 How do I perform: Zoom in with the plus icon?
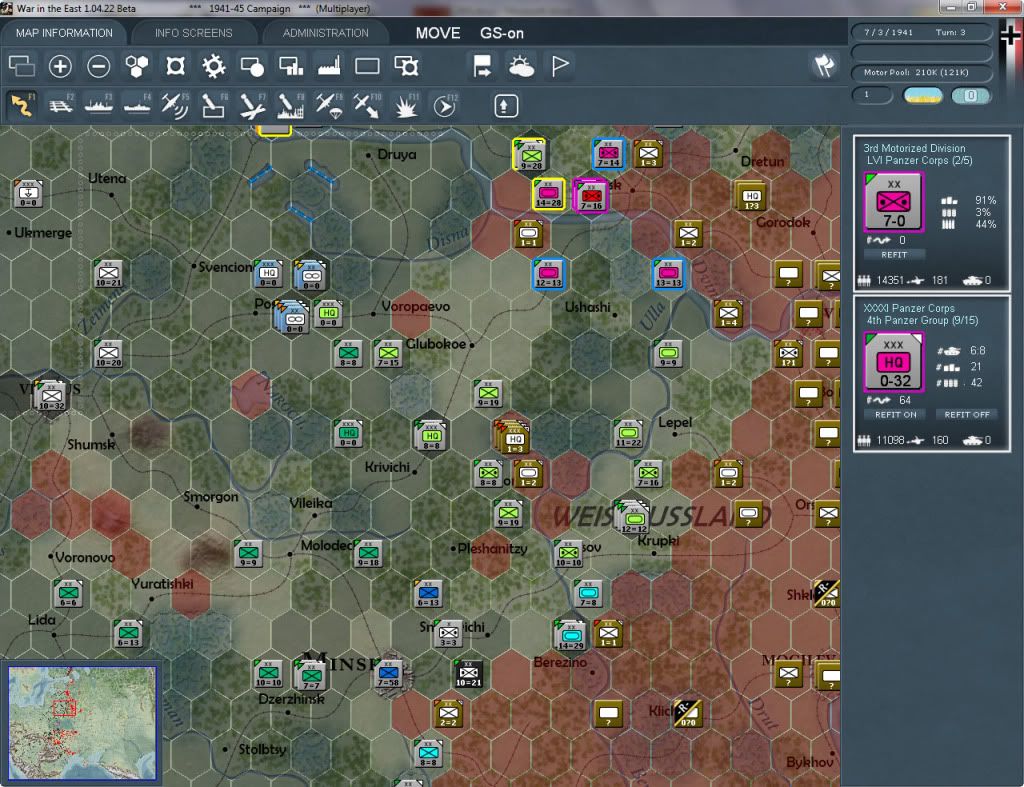click(x=60, y=66)
